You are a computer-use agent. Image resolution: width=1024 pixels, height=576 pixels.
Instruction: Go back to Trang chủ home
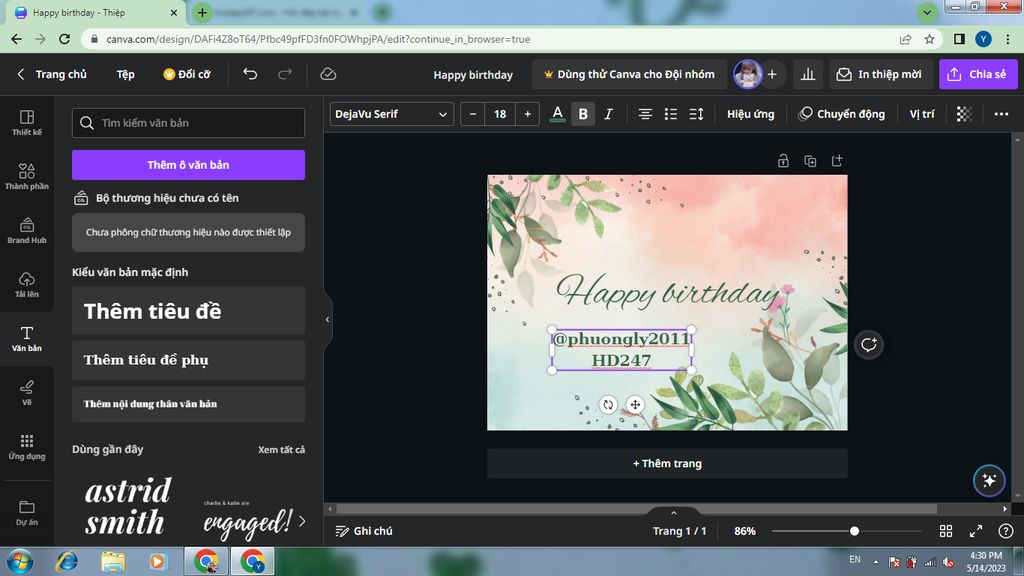coord(52,74)
